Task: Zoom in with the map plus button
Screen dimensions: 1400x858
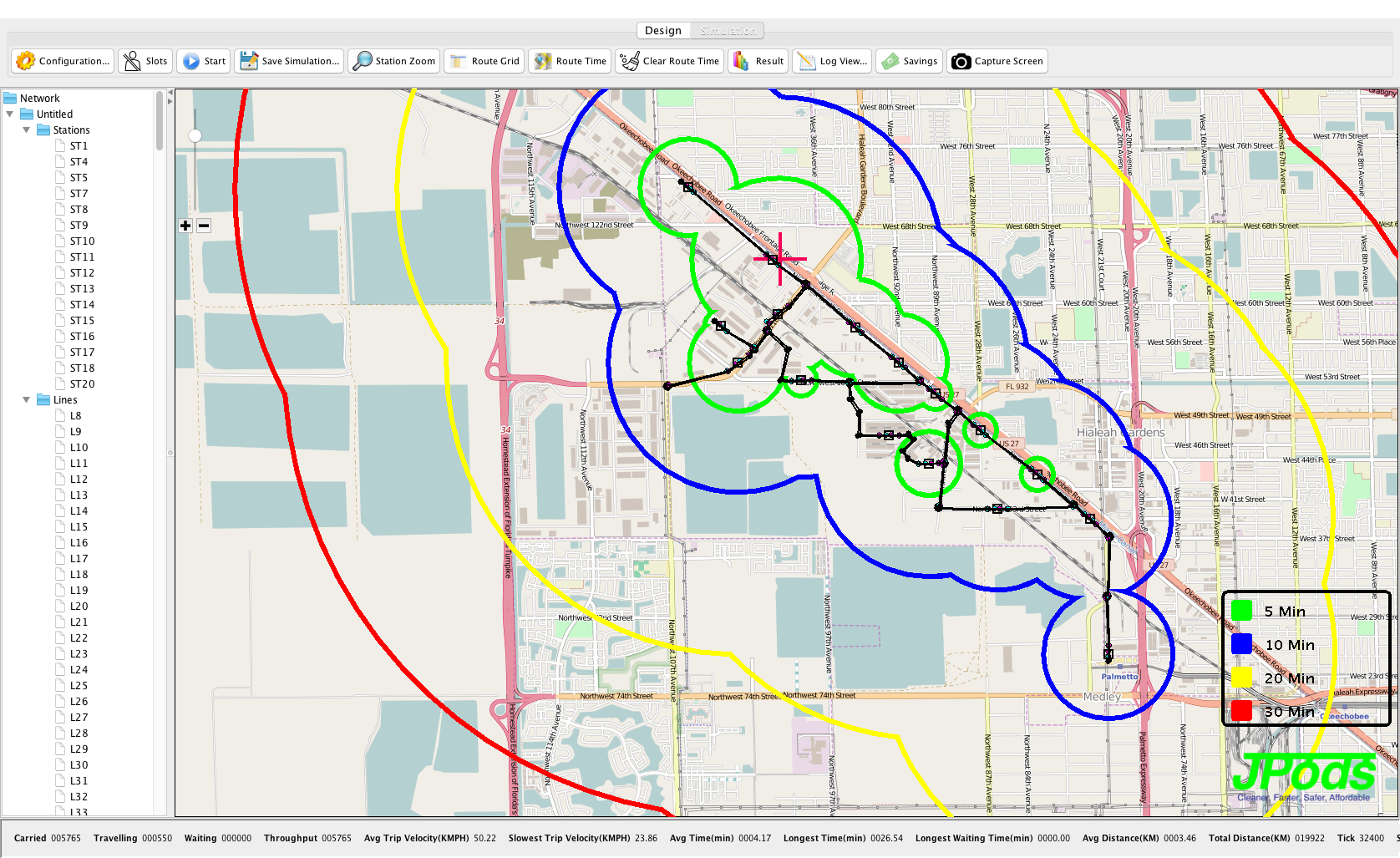Action: tap(185, 226)
